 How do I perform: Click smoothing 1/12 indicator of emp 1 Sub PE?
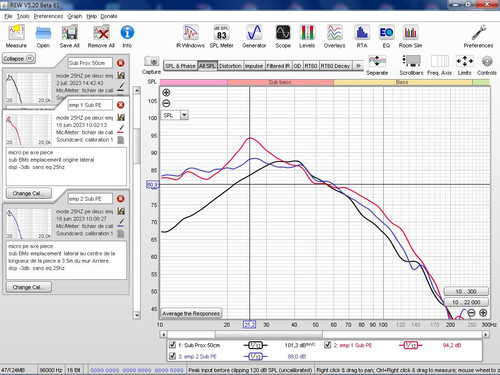[x=411, y=345]
